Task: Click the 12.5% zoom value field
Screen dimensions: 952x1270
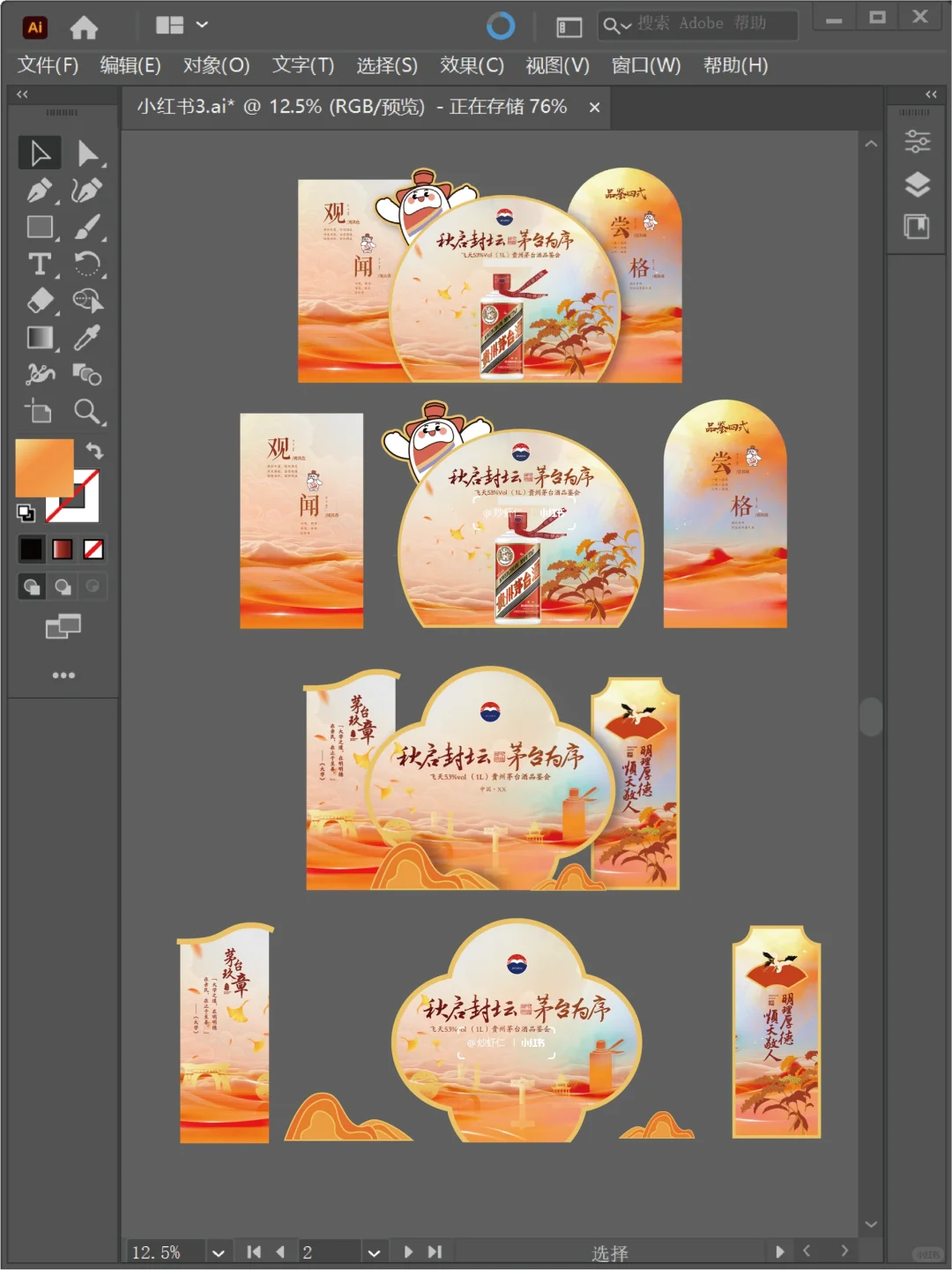Action: pos(166,1252)
